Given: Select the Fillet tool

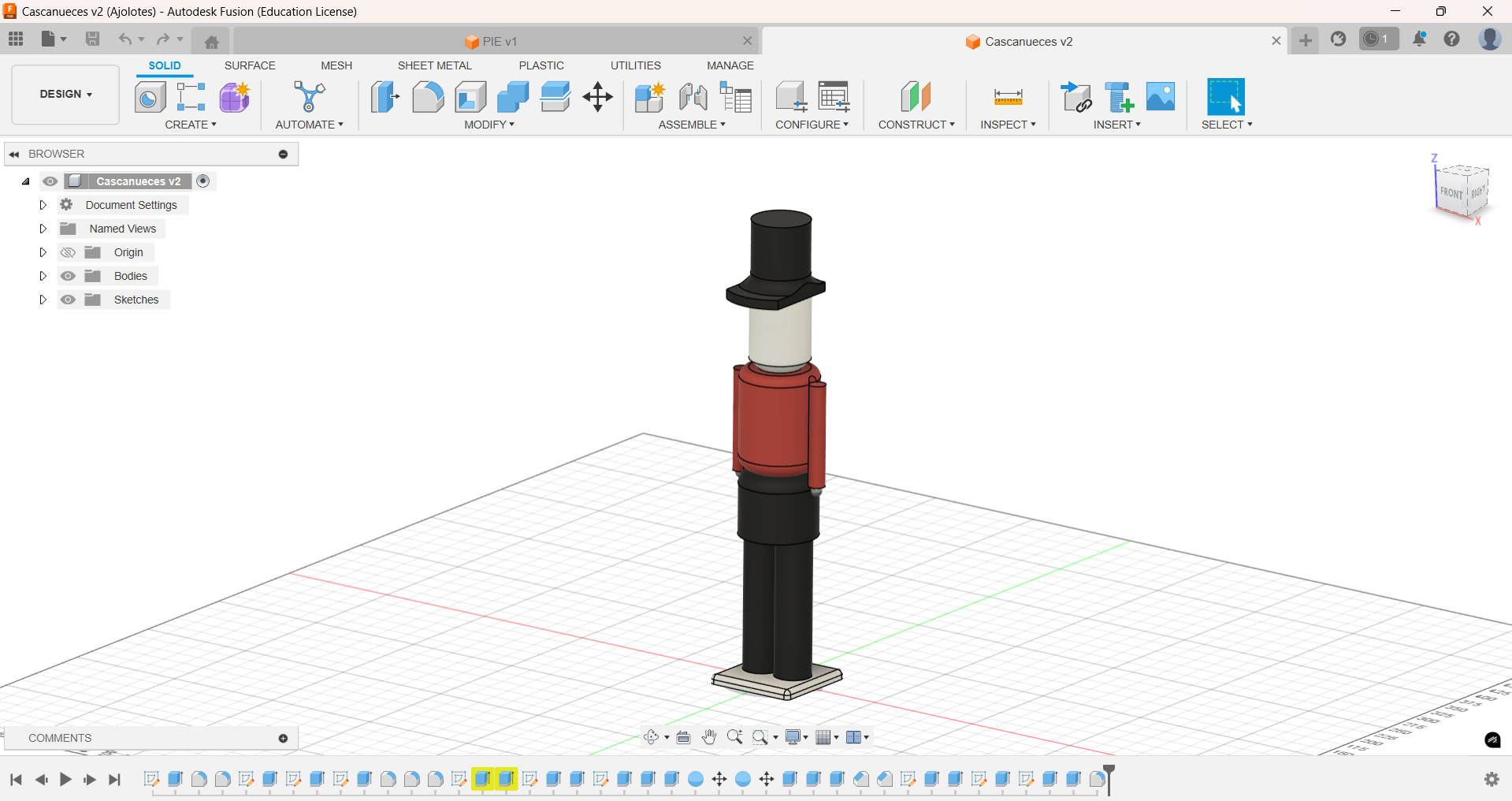Looking at the screenshot, I should point(428,98).
